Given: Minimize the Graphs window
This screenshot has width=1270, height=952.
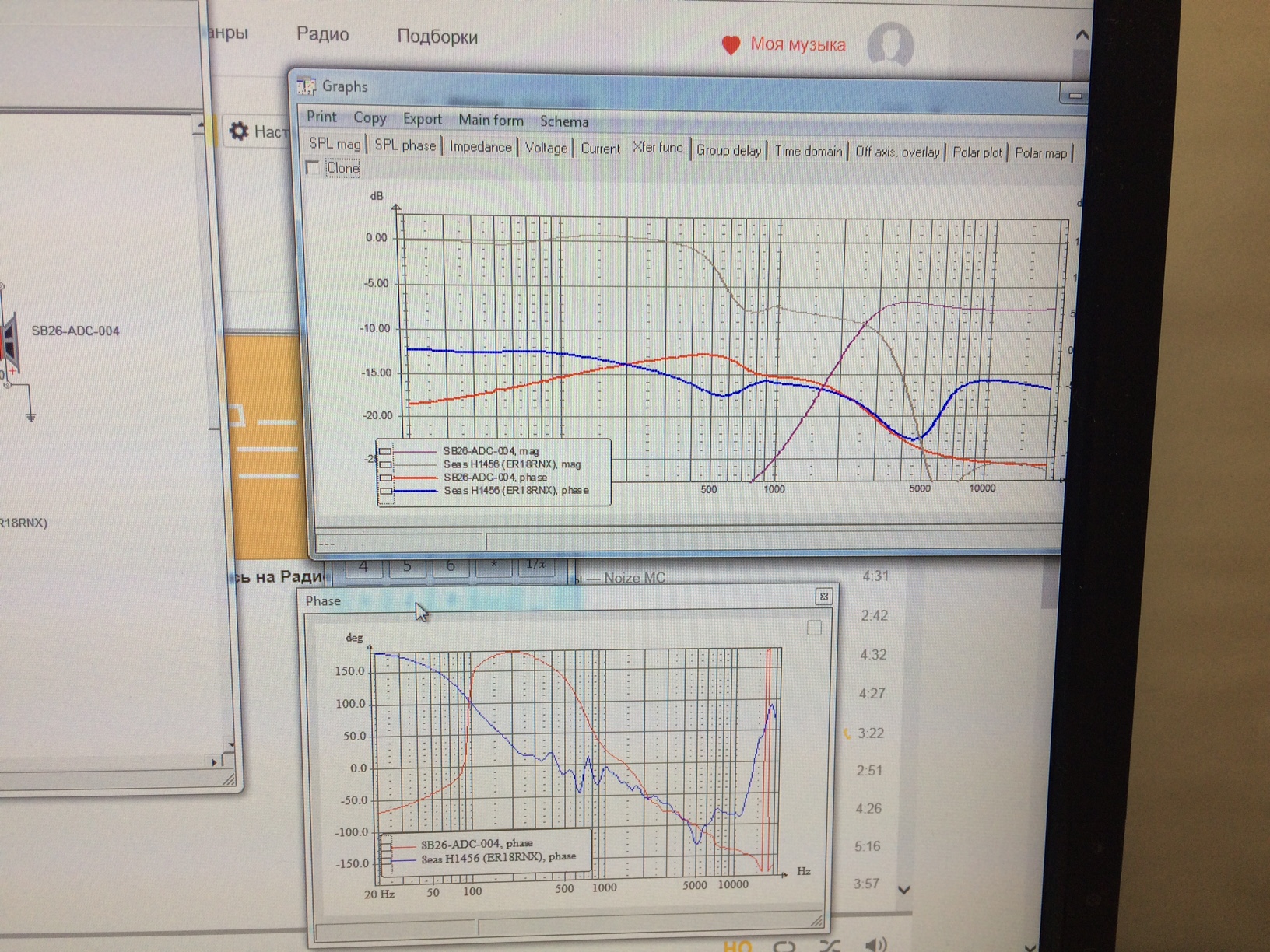Looking at the screenshot, I should tap(1075, 95).
